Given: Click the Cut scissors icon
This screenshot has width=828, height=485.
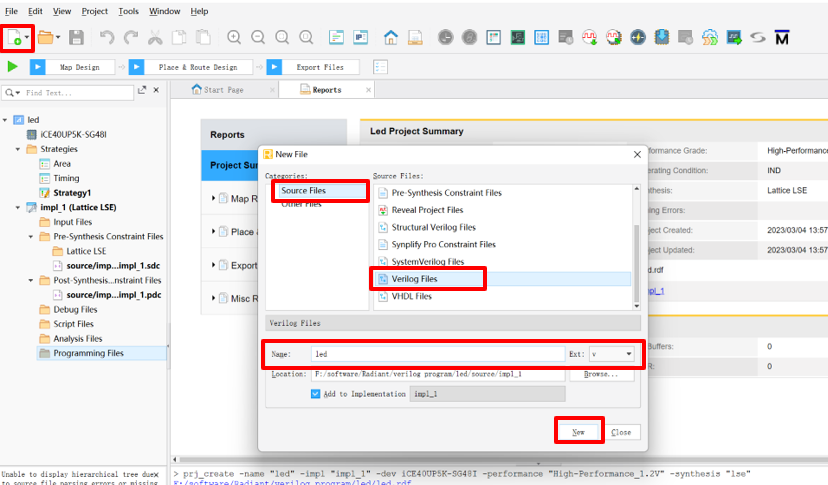Looking at the screenshot, I should 155,38.
